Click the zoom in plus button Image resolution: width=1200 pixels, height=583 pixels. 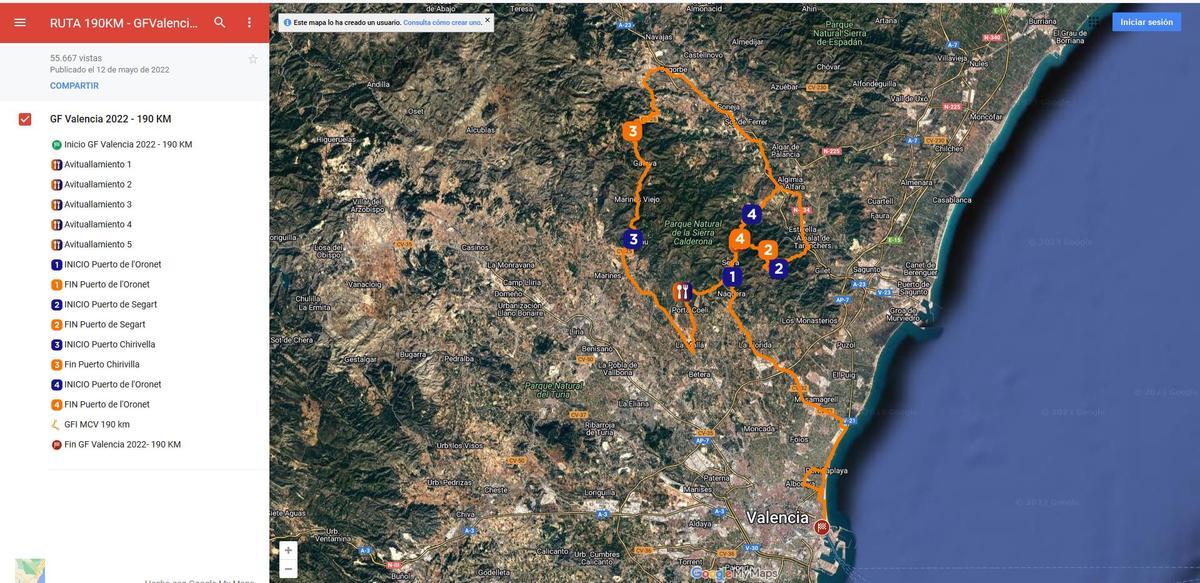(285, 547)
